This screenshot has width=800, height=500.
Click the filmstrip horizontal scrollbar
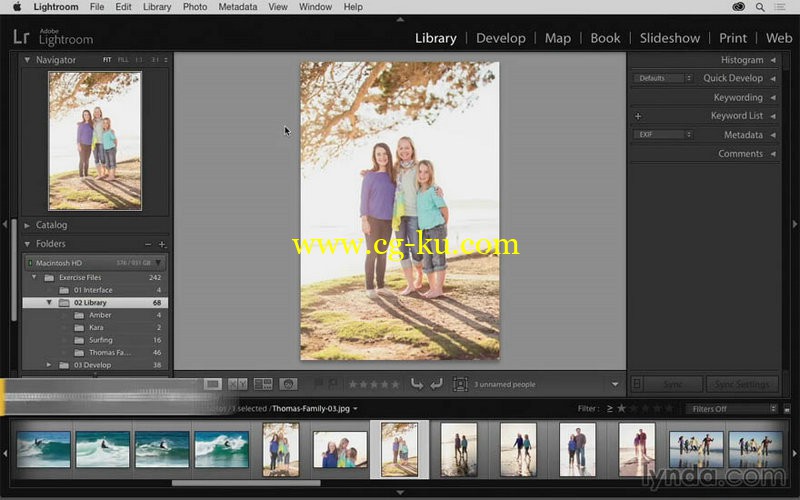pos(246,483)
